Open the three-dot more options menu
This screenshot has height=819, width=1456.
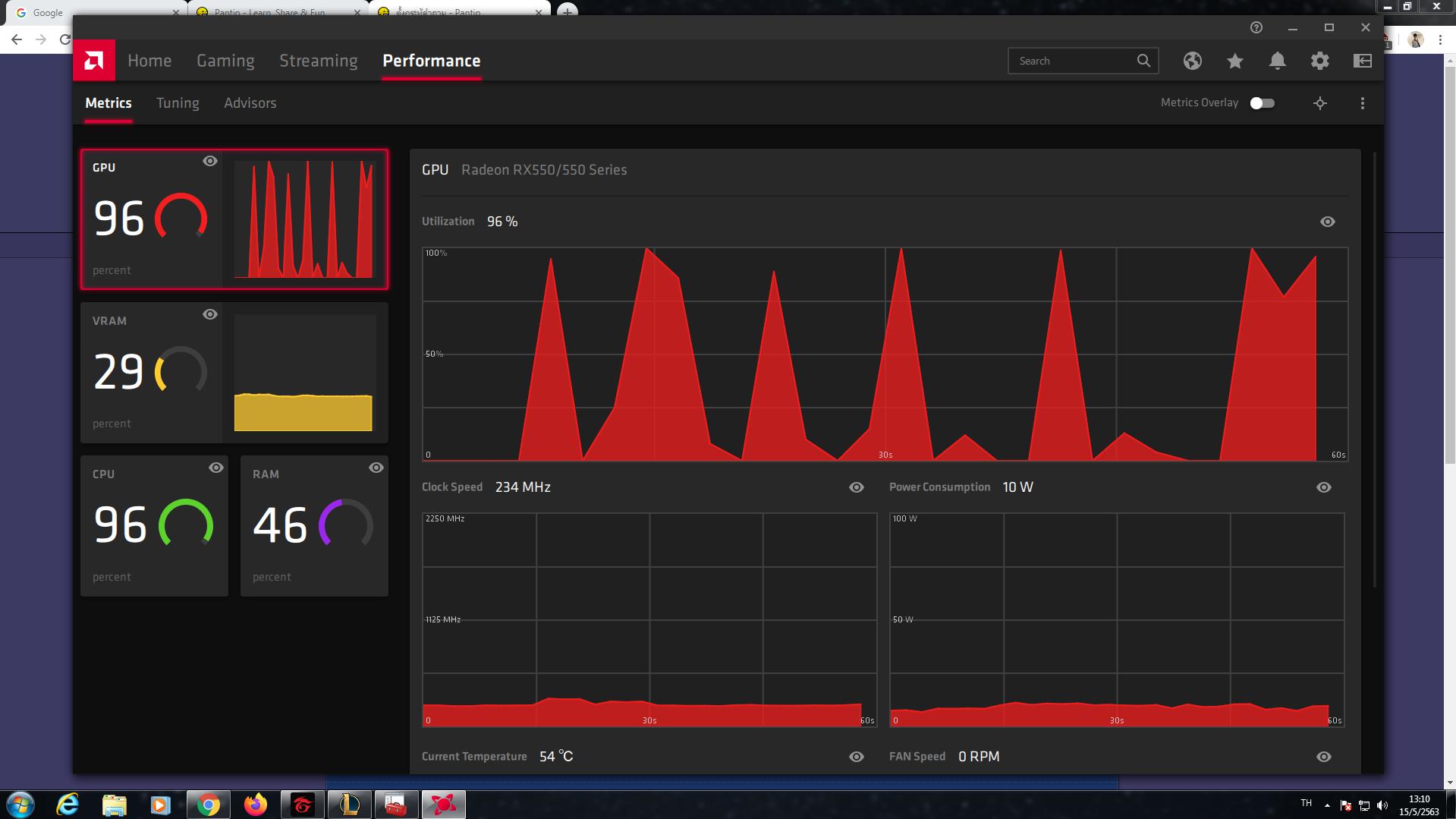(x=1362, y=103)
